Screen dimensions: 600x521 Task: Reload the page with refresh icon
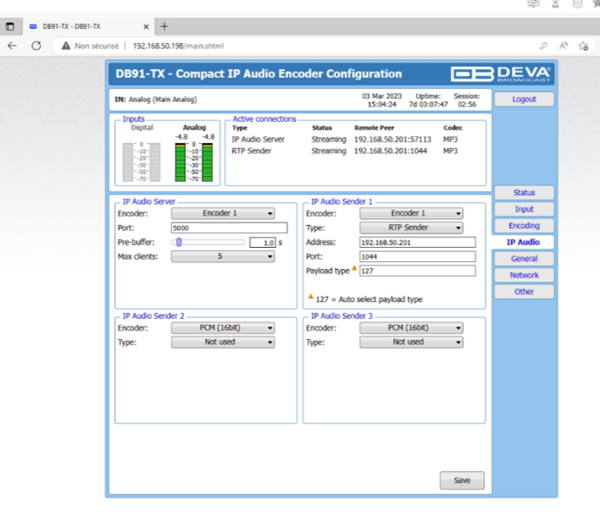[x=36, y=46]
